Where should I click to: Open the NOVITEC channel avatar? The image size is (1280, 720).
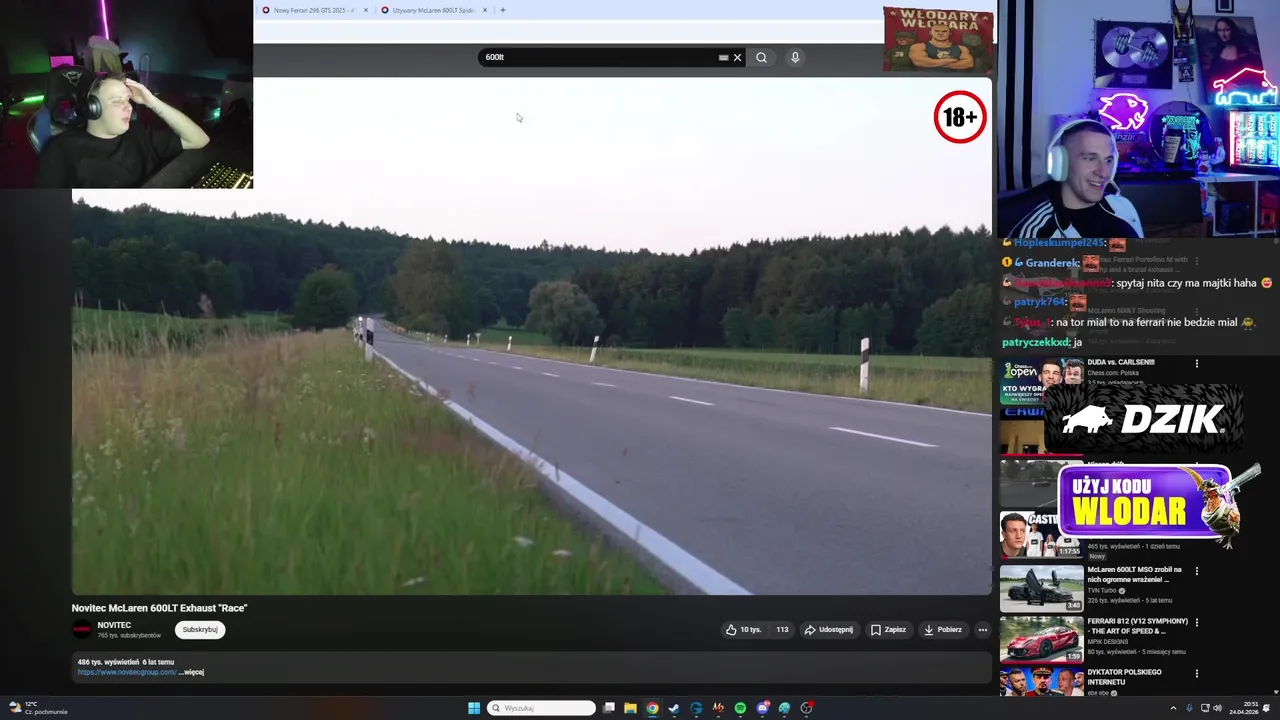click(82, 629)
